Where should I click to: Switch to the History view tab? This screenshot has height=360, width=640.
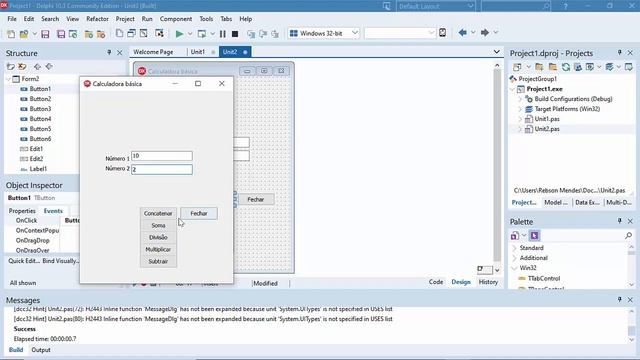488,282
